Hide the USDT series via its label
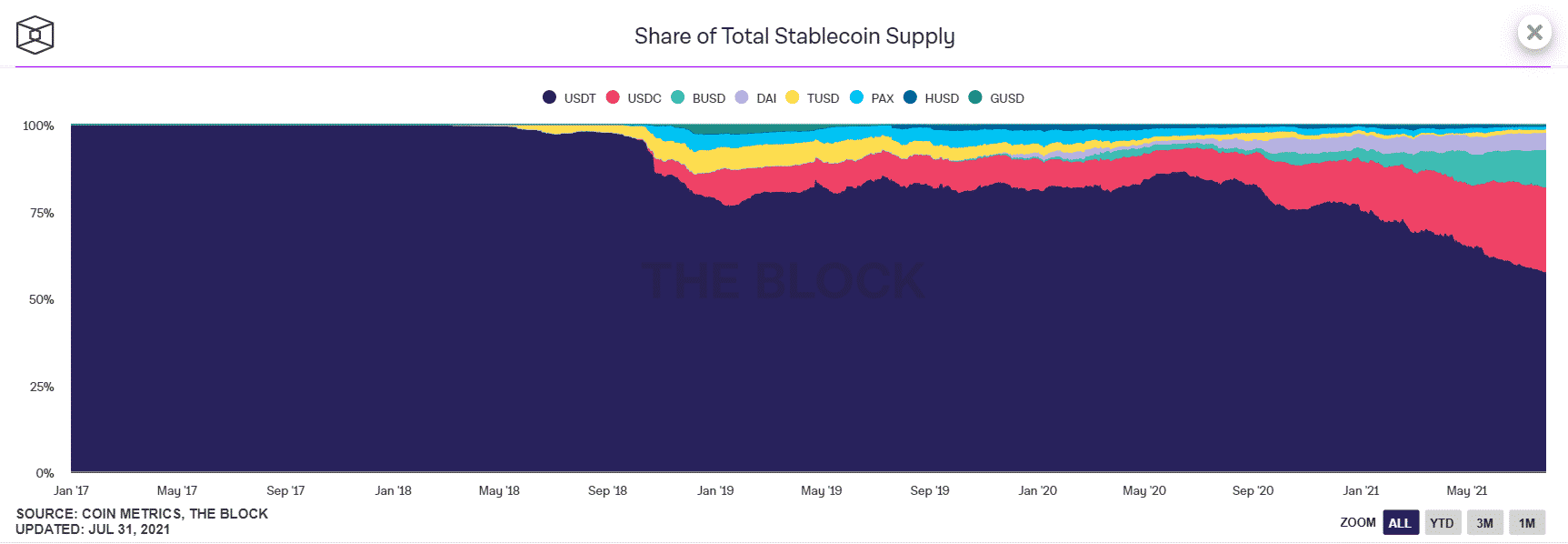 coord(580,98)
